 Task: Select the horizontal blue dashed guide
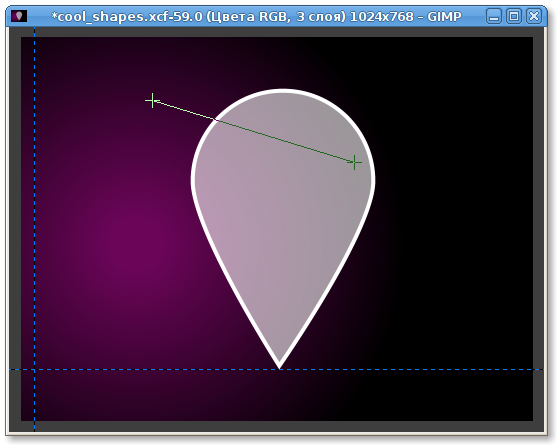[276, 370]
